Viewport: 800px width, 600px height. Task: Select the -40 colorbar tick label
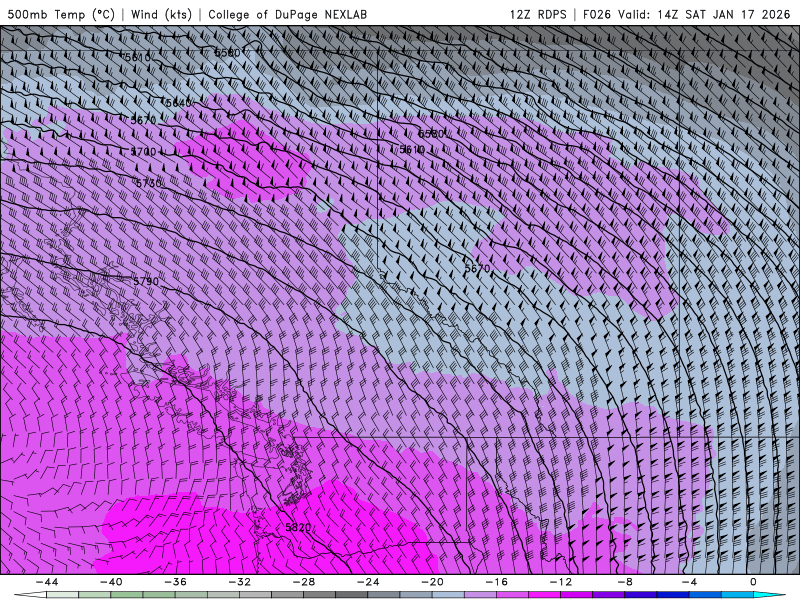tap(111, 582)
